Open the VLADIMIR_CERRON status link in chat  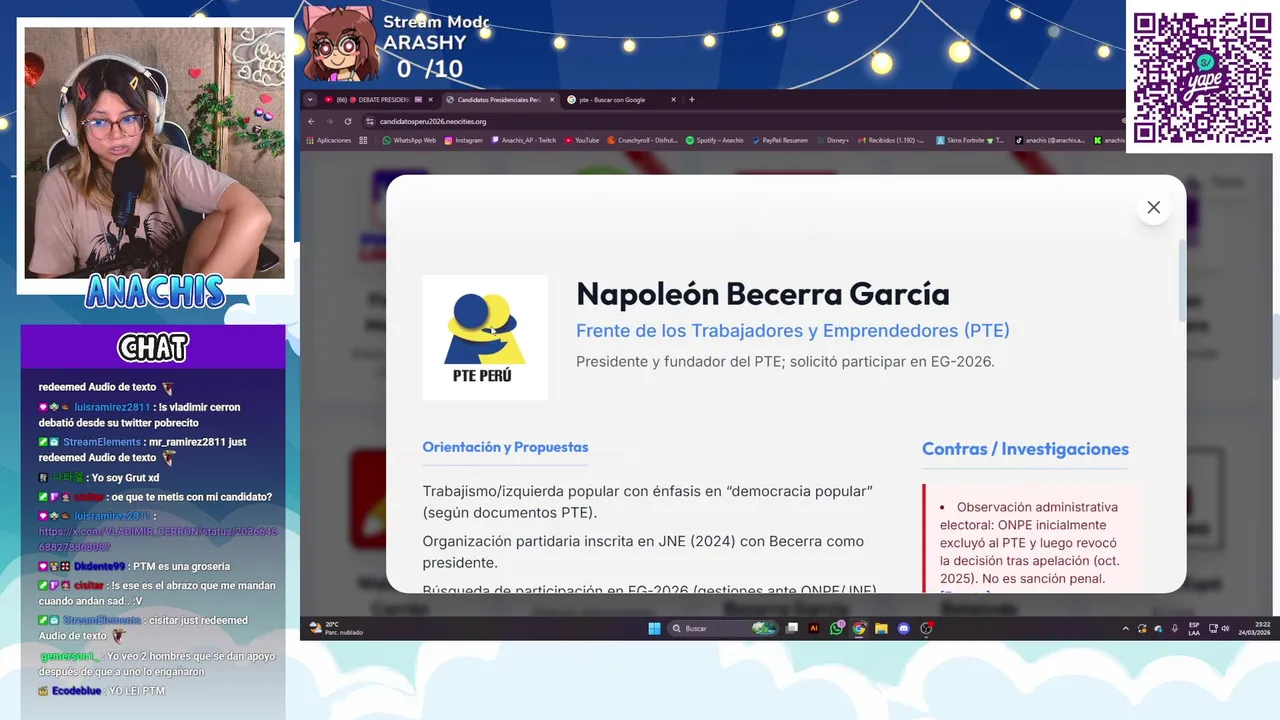pos(158,539)
